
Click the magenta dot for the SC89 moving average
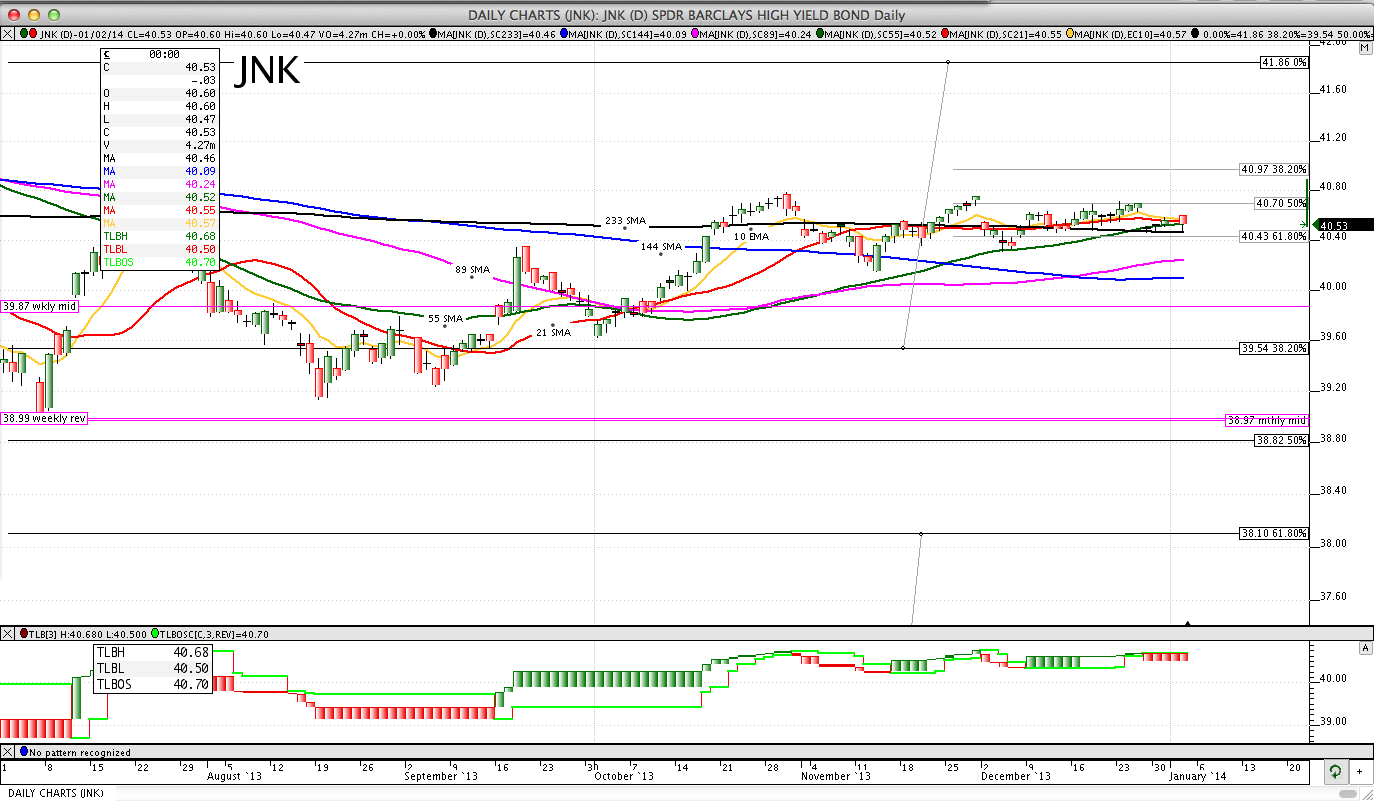[x=697, y=33]
